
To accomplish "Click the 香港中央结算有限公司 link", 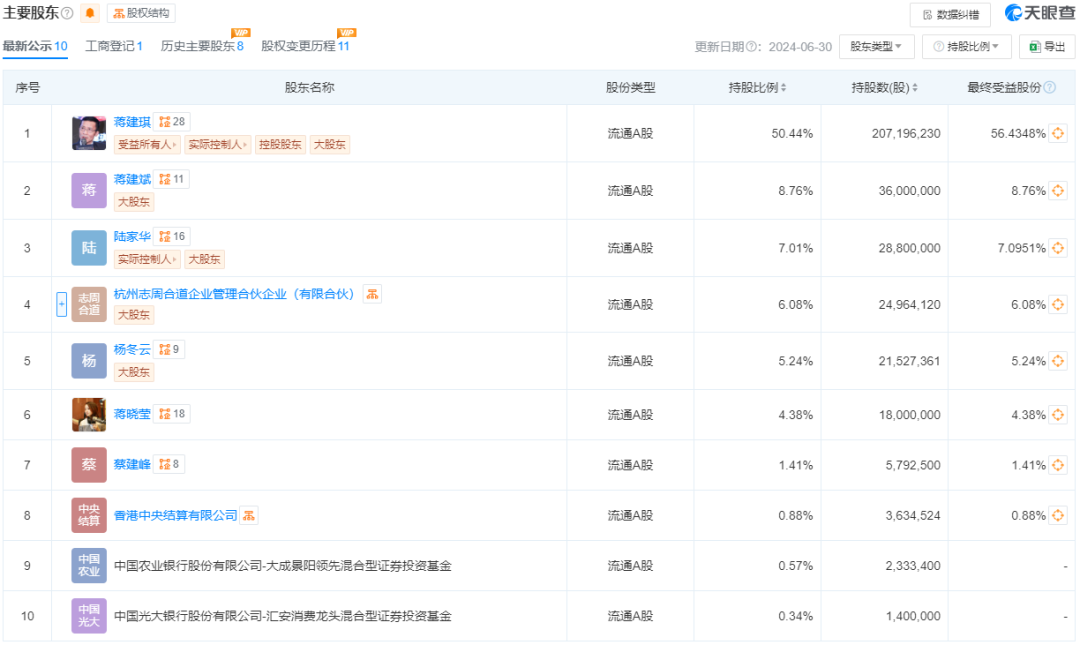I will click(173, 515).
